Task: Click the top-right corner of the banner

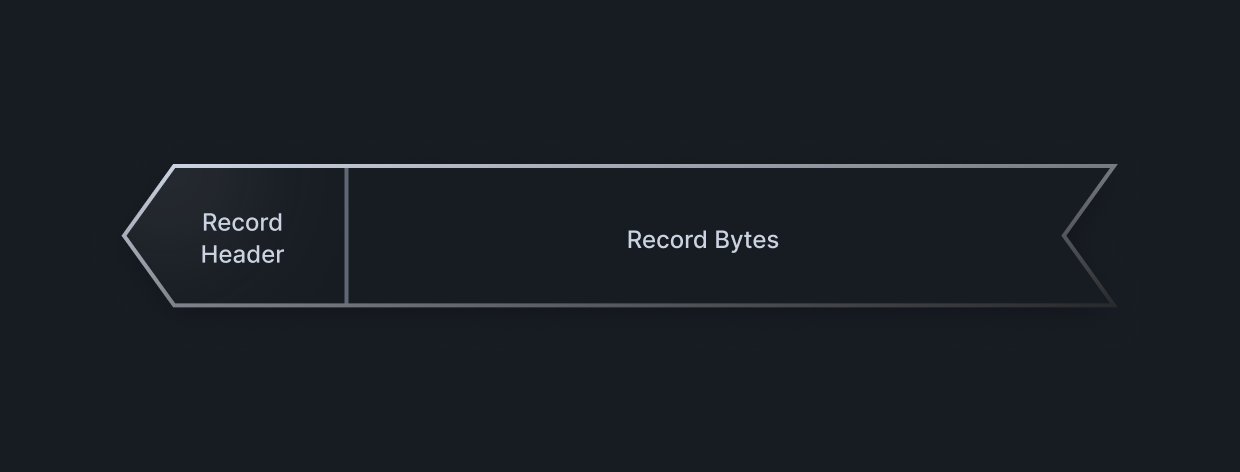Action: [1113, 167]
